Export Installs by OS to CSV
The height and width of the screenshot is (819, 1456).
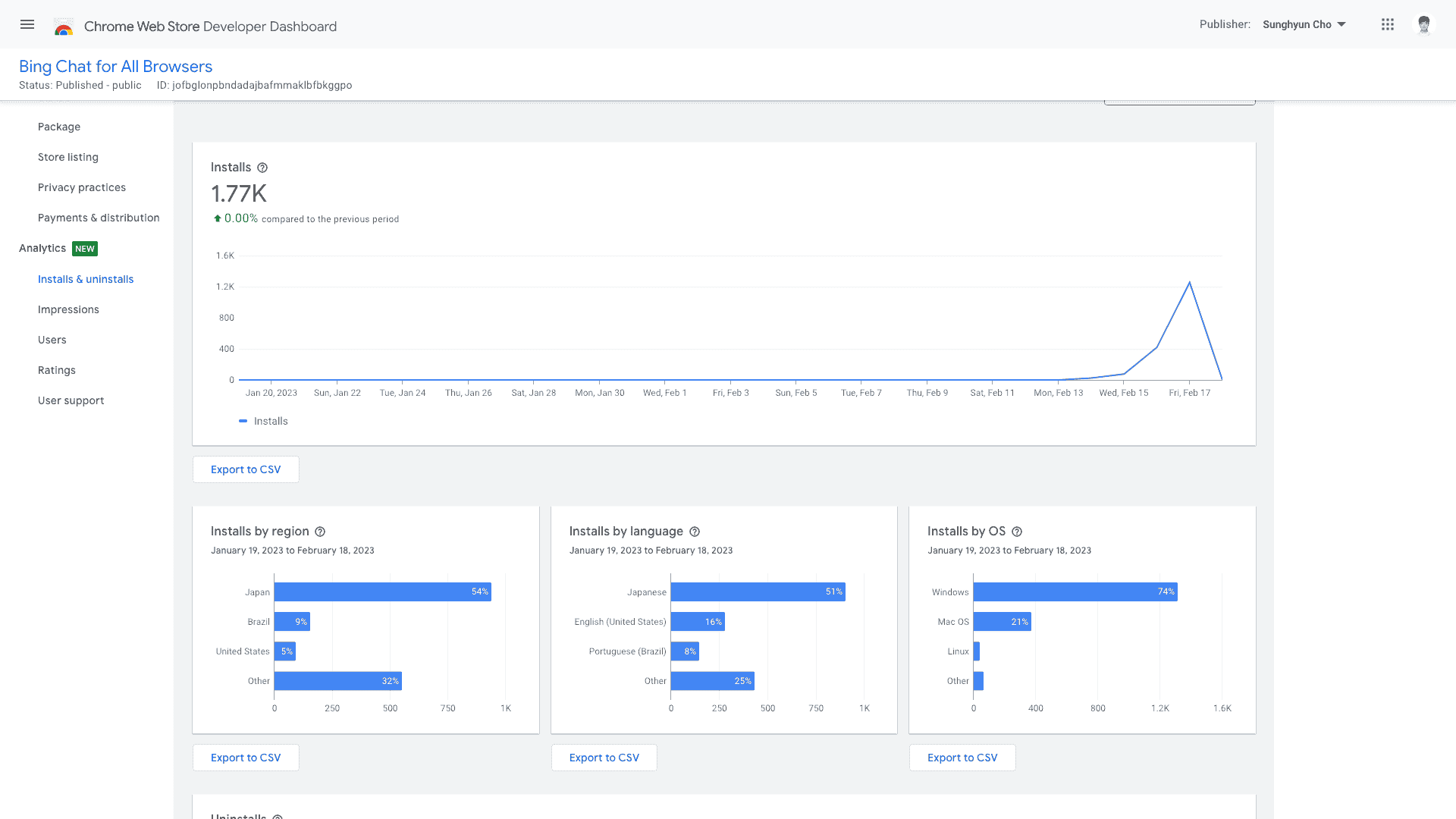point(962,758)
